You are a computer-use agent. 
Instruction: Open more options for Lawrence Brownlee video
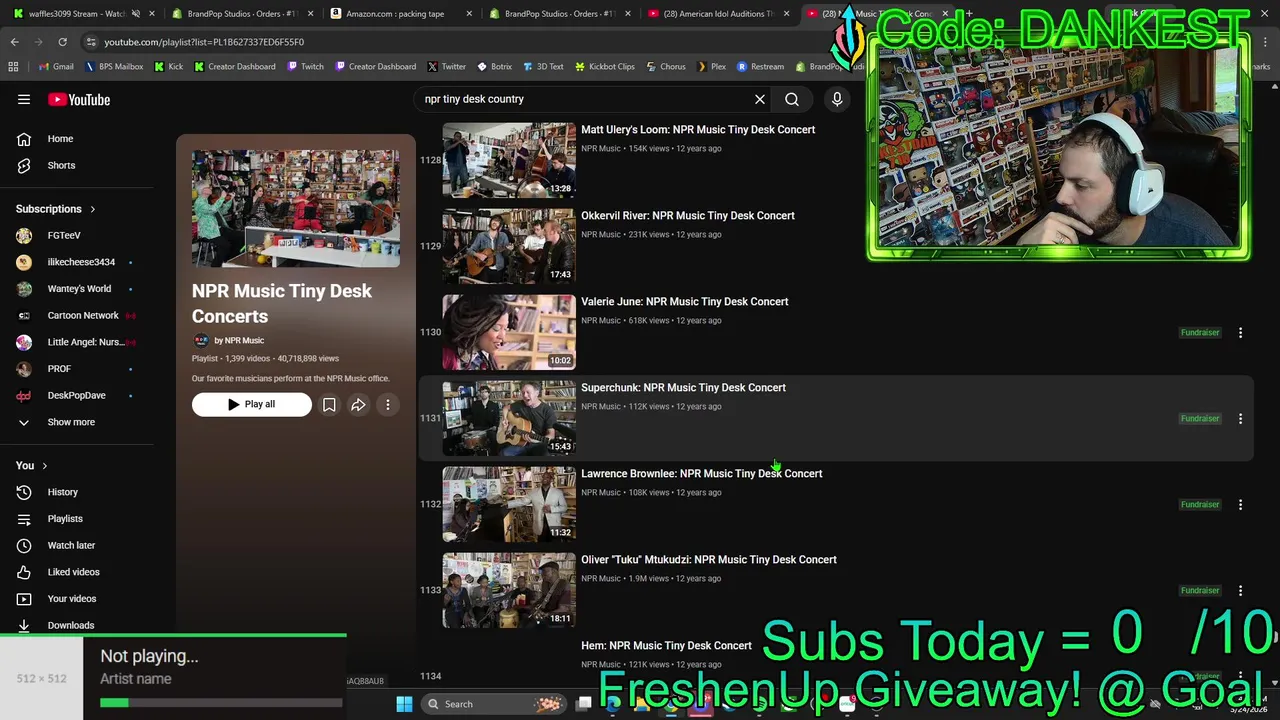click(1240, 504)
